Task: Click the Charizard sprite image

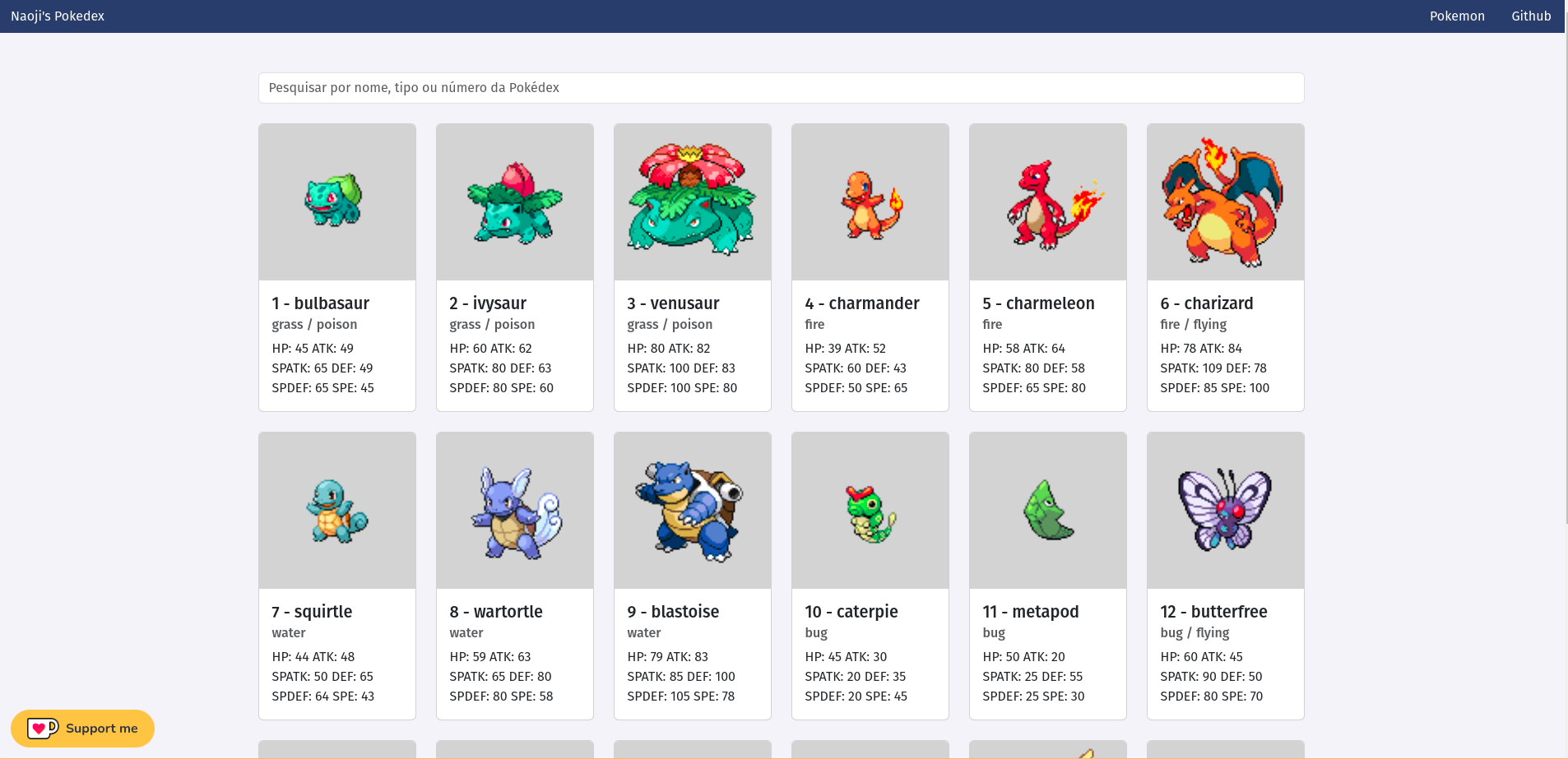Action: pyautogui.click(x=1222, y=202)
